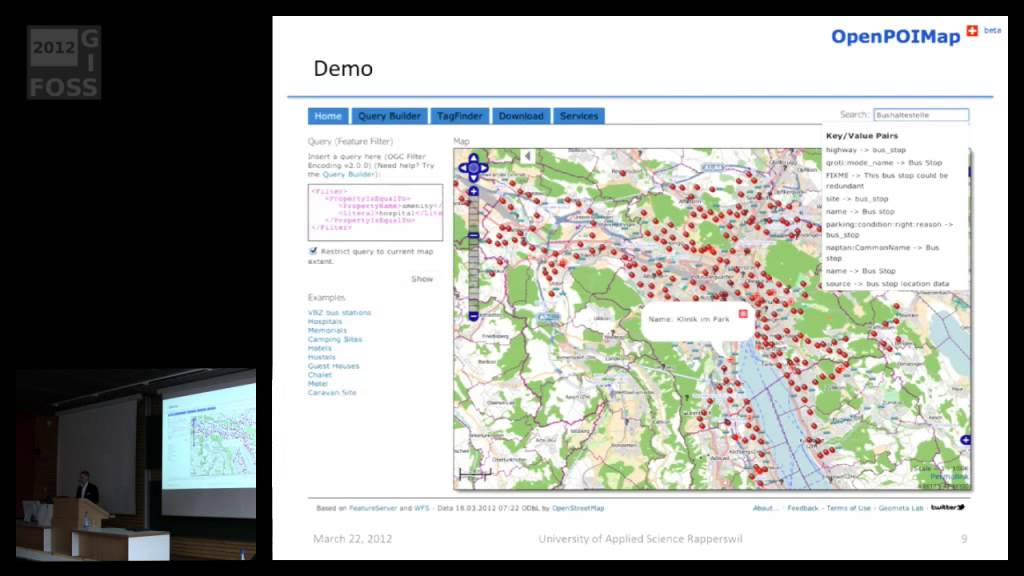Open the WFS link in footer
Viewport: 1024px width, 576px height.
tap(422, 508)
